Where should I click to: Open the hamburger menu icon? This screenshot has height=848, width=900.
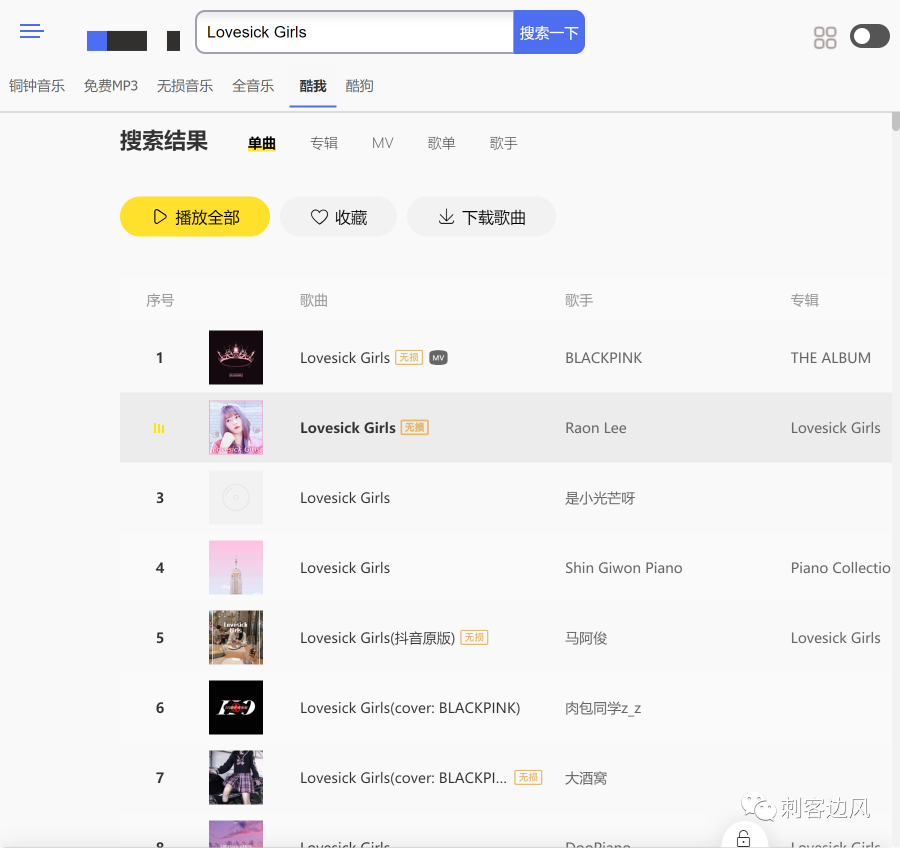pos(32,31)
